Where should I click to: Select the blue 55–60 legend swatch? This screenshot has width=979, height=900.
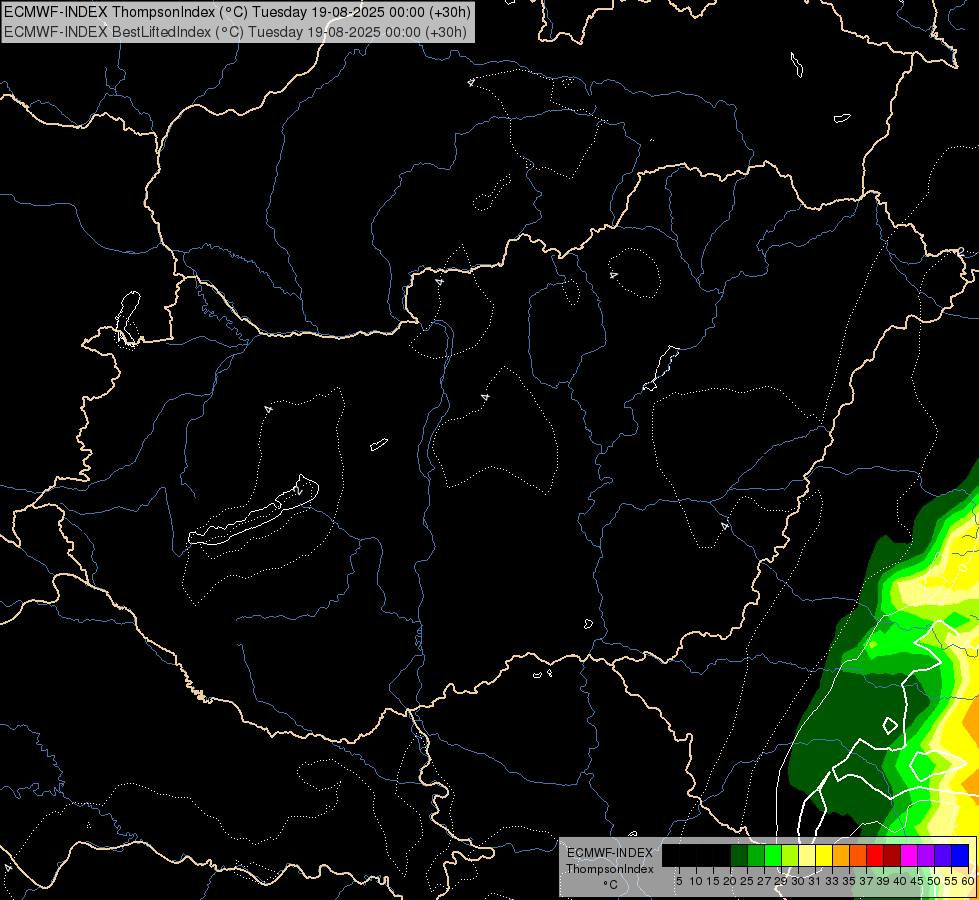pos(960,856)
